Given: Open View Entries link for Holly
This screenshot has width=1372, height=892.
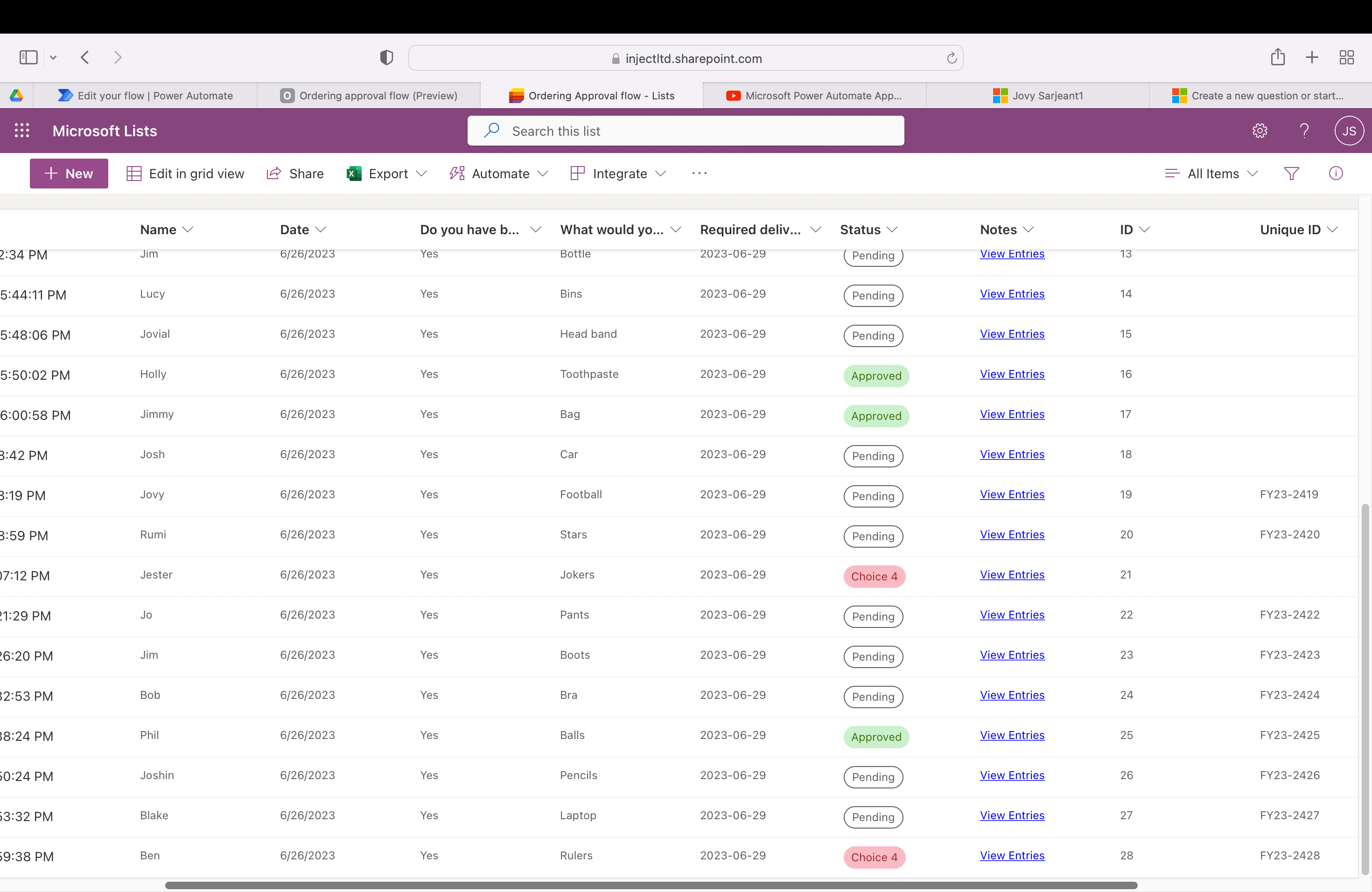Looking at the screenshot, I should [x=1012, y=374].
